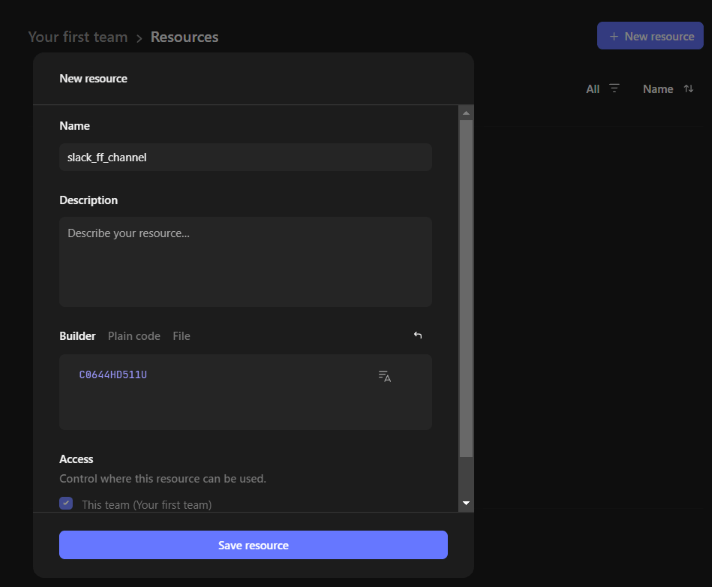Uncheck the This team (Your first team) checkbox
712x587 pixels.
click(x=66, y=503)
